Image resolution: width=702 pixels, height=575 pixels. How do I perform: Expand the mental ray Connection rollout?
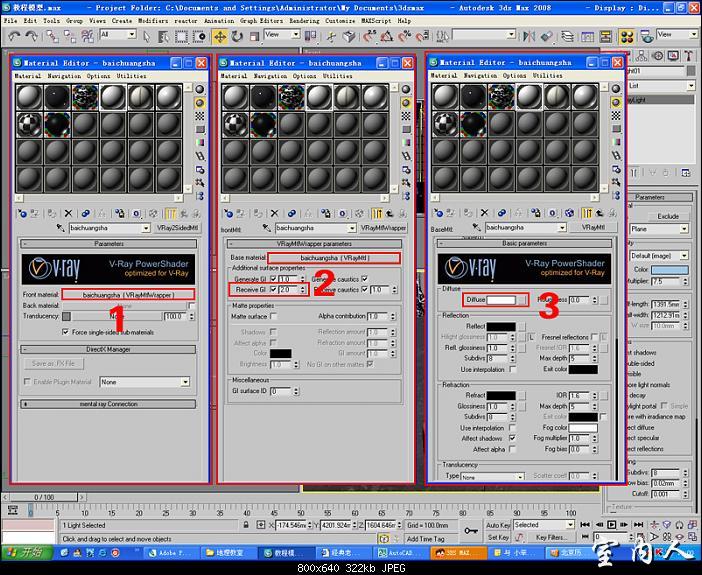coord(108,404)
